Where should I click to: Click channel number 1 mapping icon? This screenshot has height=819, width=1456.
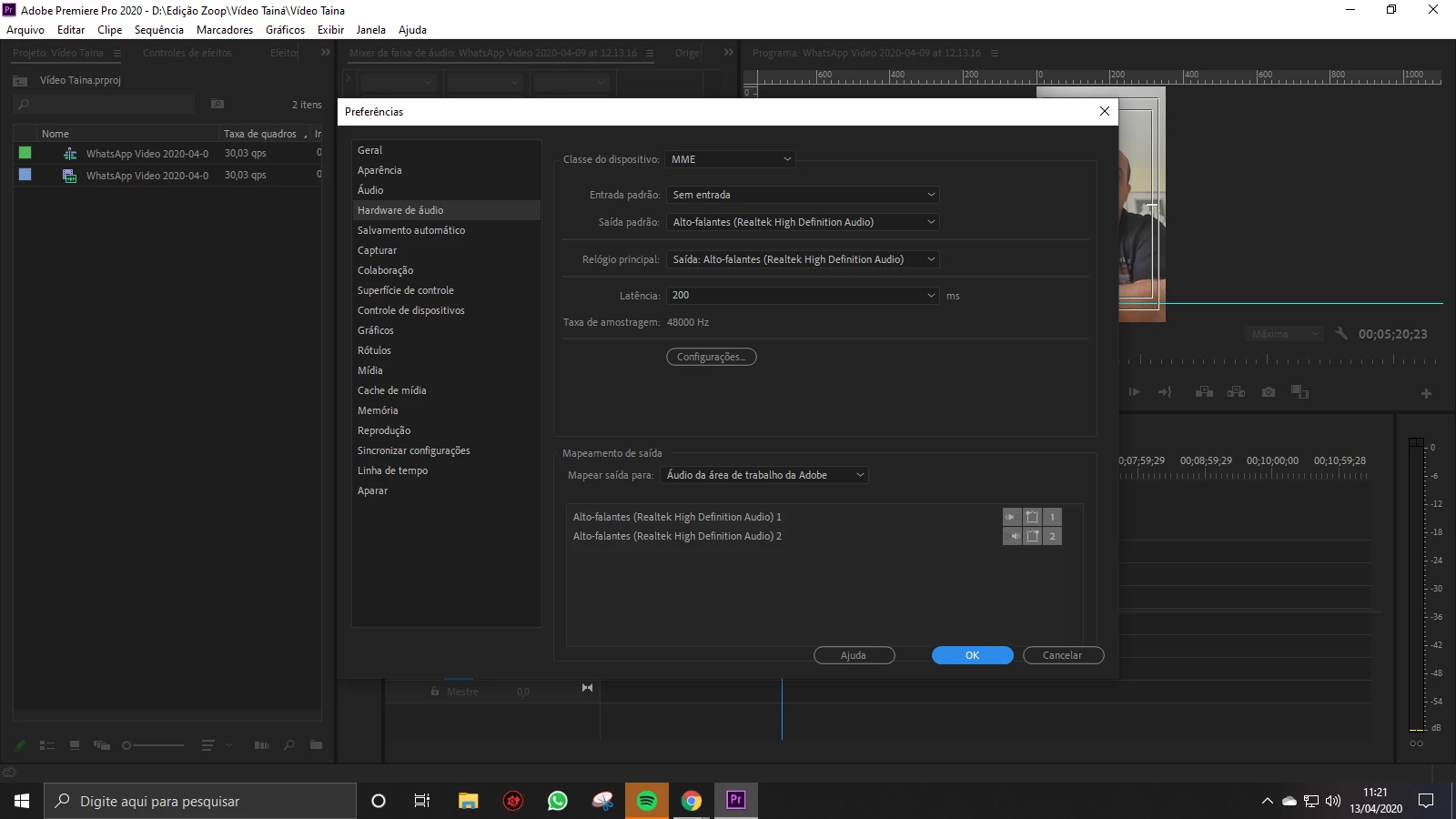coord(1052,517)
